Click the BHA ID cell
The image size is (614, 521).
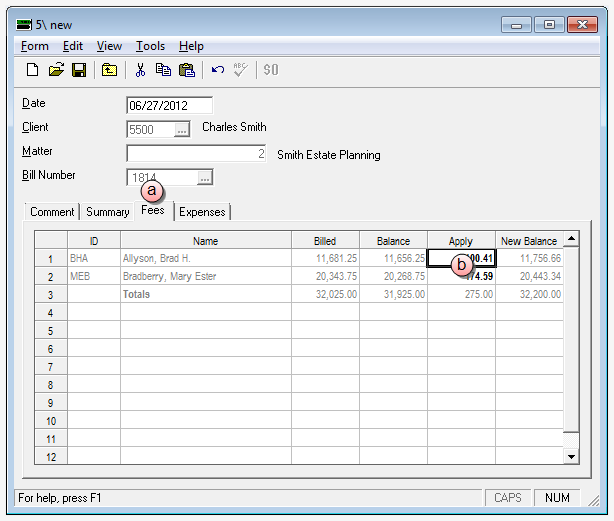(x=94, y=258)
